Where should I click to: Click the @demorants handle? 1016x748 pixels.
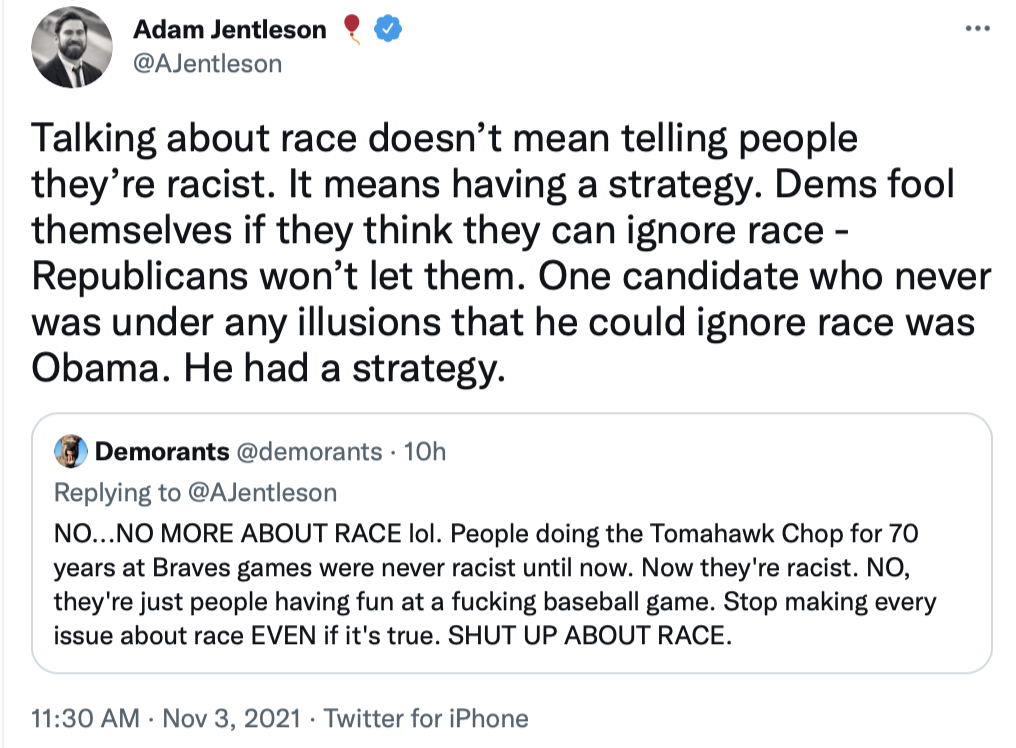[308, 452]
